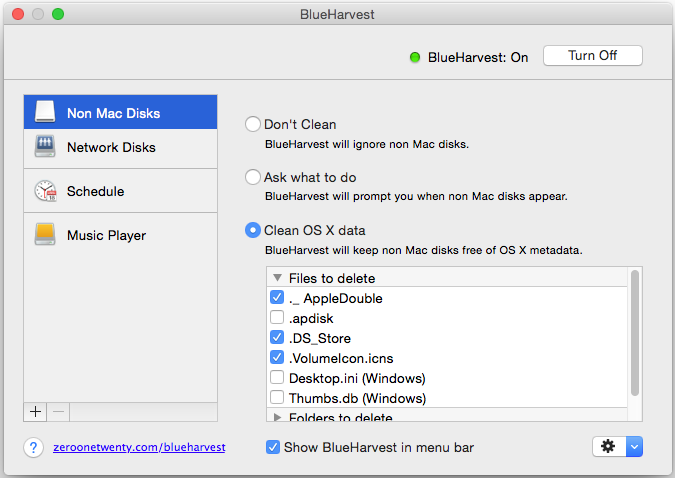This screenshot has height=478, width=675.
Task: Select the Don't Clean radio option
Action: click(x=253, y=125)
